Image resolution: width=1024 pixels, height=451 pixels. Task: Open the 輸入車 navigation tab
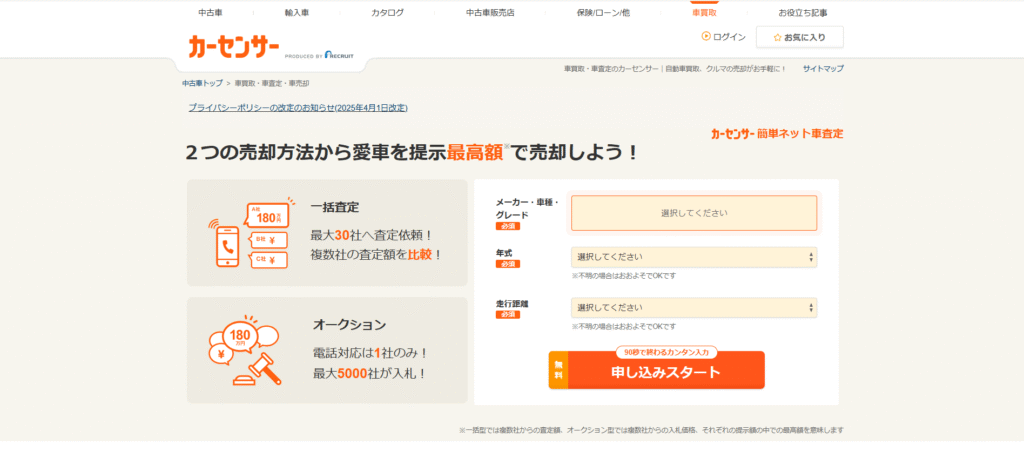pos(296,12)
